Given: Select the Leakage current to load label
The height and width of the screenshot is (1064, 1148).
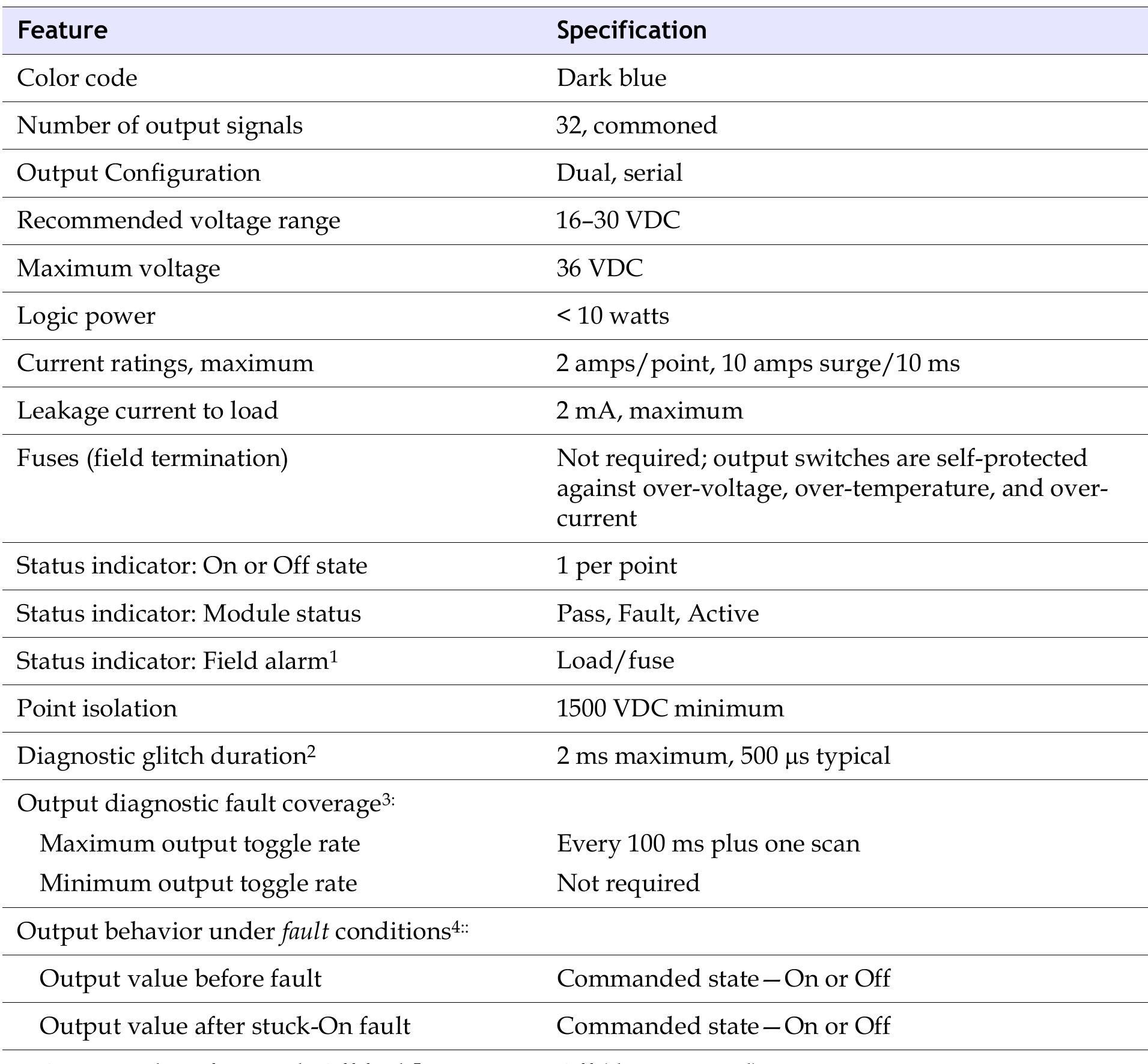Looking at the screenshot, I should tap(147, 411).
